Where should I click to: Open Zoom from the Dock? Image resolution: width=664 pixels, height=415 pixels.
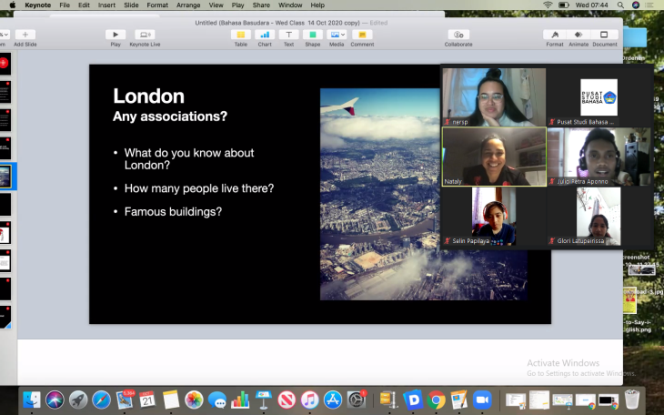click(482, 400)
